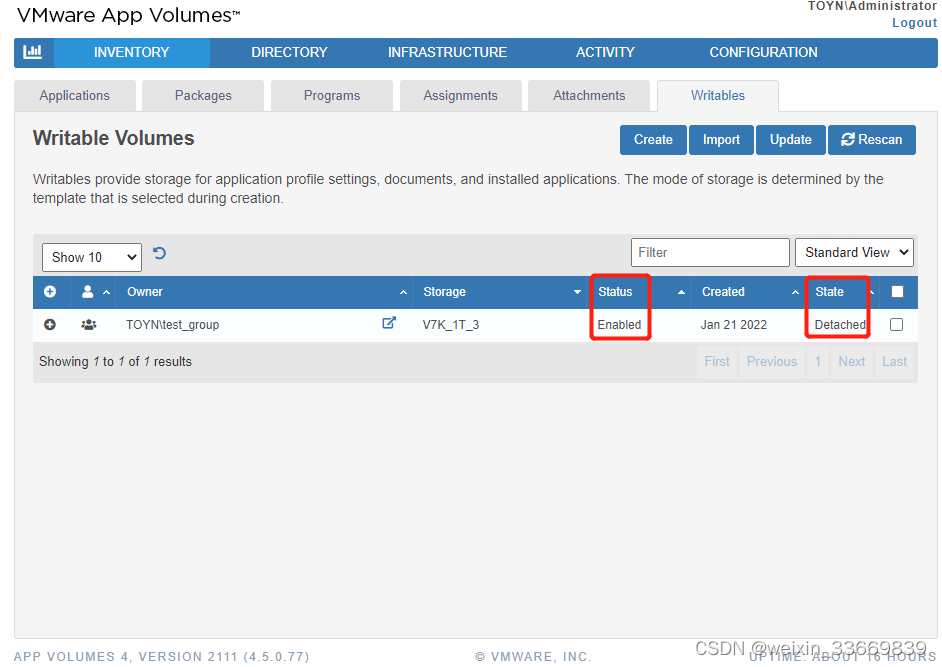
Task: Click the V7K_1T_3 storage cell
Action: [x=451, y=324]
